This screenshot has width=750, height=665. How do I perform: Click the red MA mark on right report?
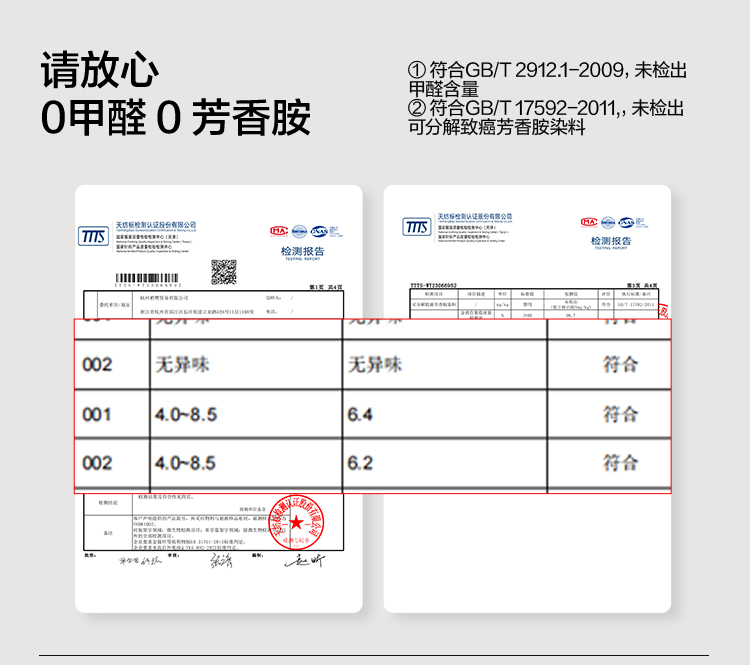[x=589, y=222]
